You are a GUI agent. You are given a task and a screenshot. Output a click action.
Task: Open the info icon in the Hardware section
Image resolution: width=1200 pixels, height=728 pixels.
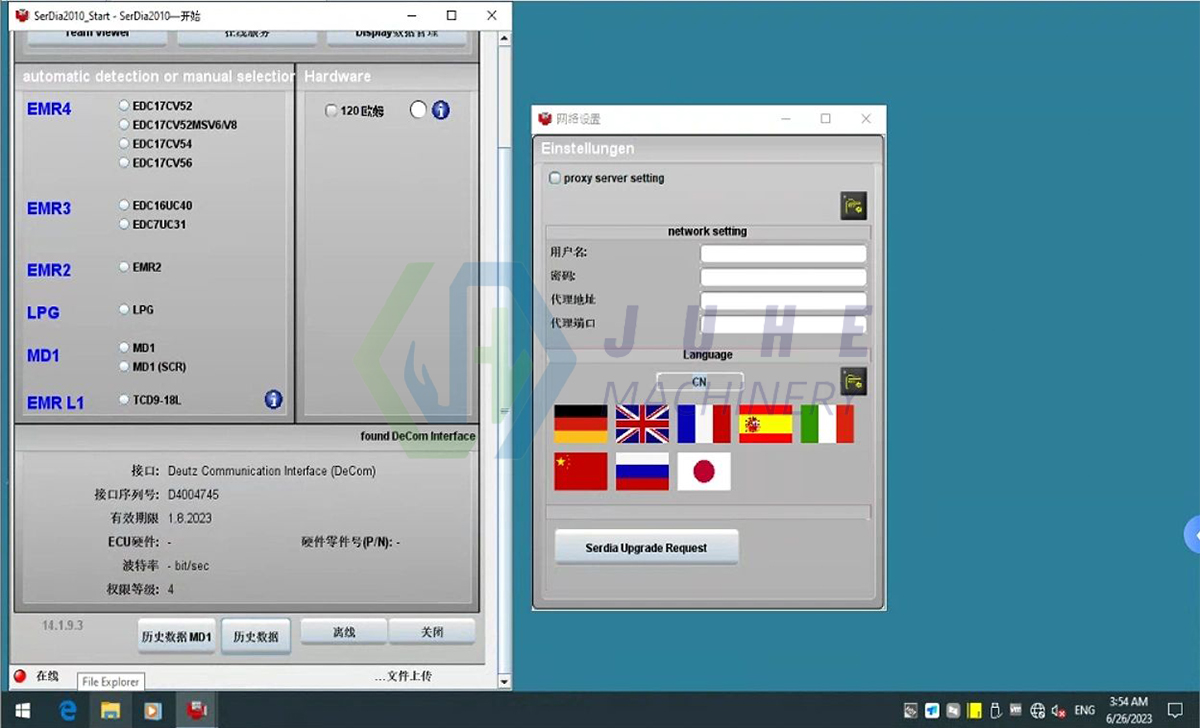coord(441,110)
